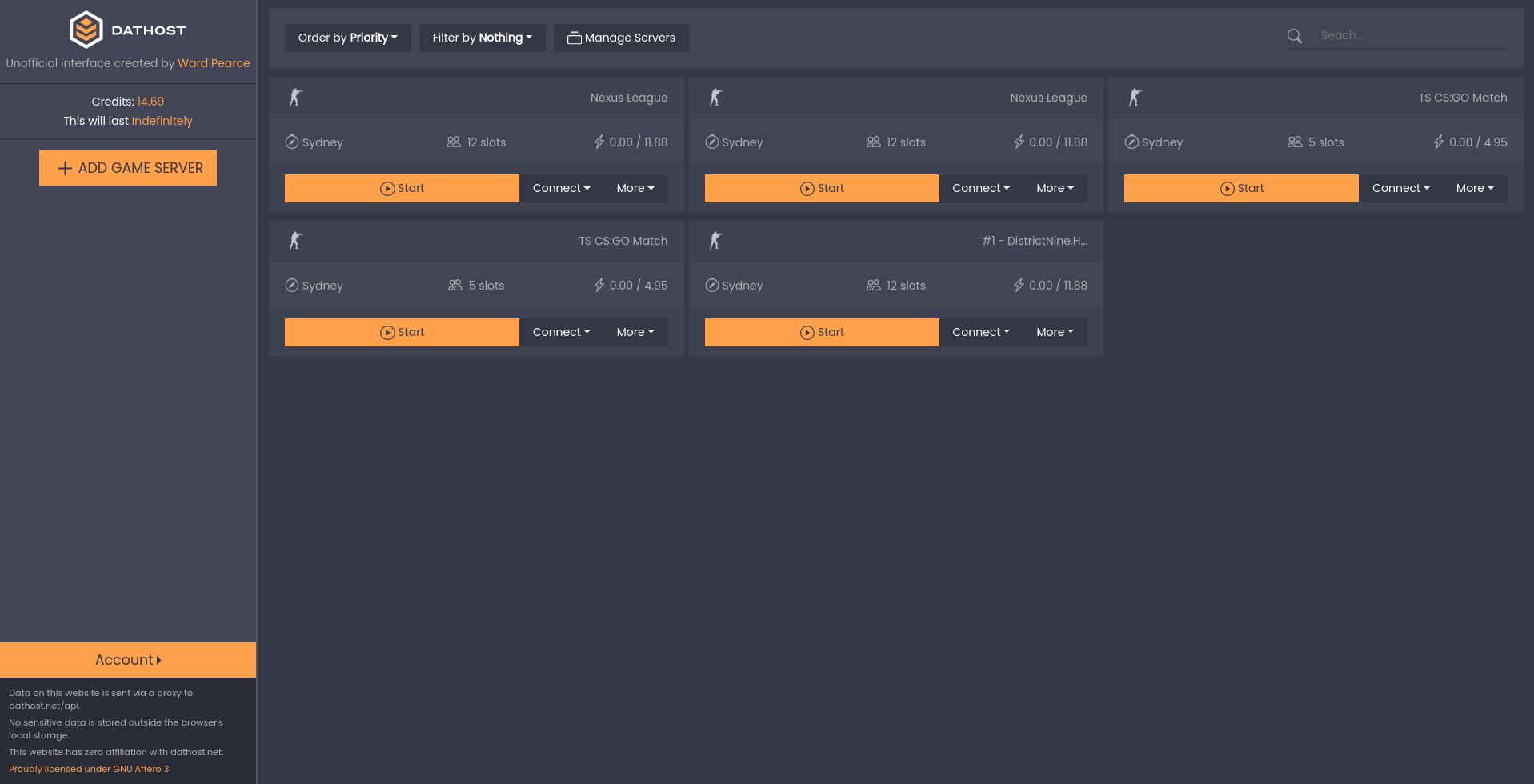This screenshot has height=784, width=1534.
Task: Click the top-row TS CS:GO Match title
Action: coord(1463,98)
